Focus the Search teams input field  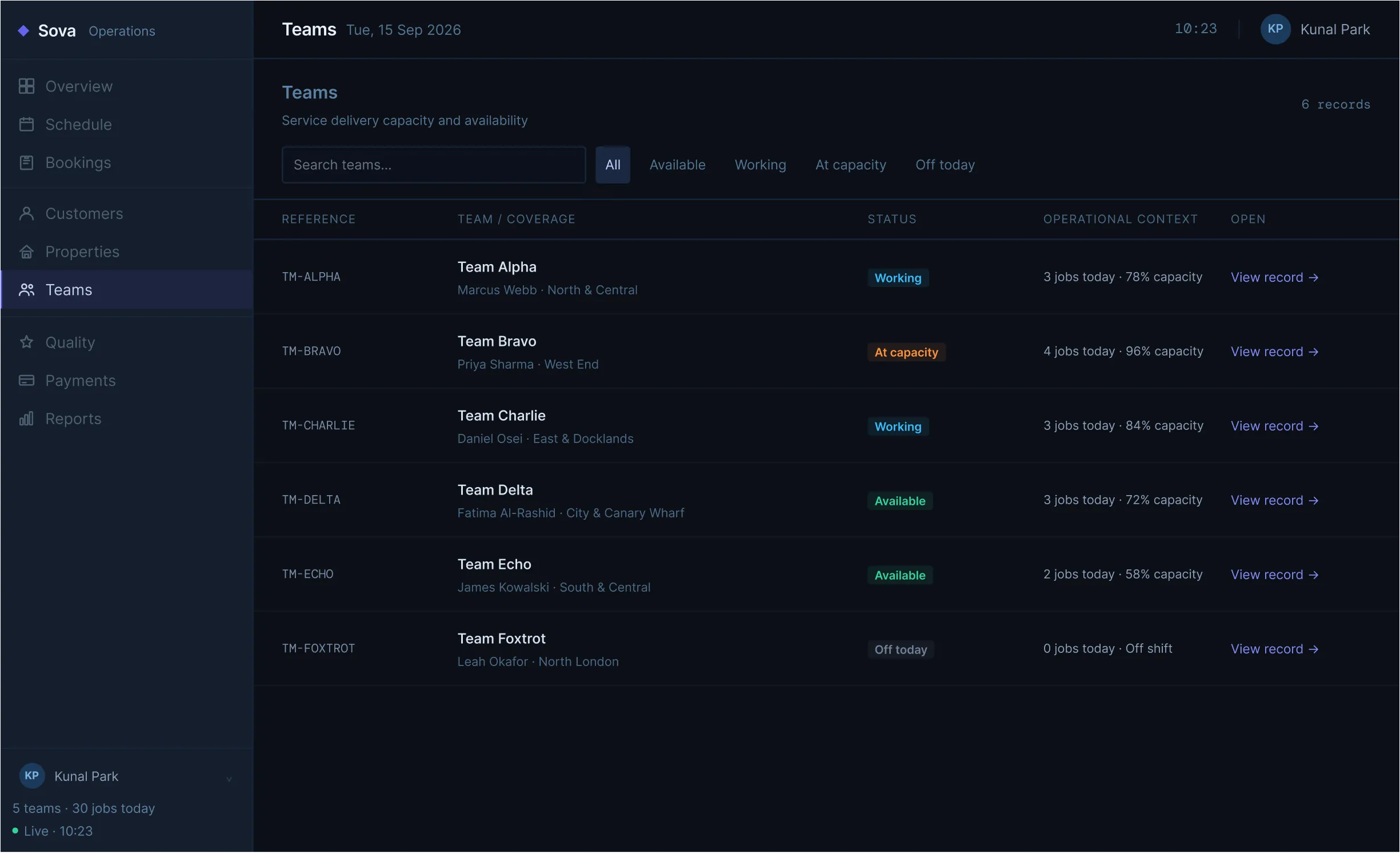point(434,165)
